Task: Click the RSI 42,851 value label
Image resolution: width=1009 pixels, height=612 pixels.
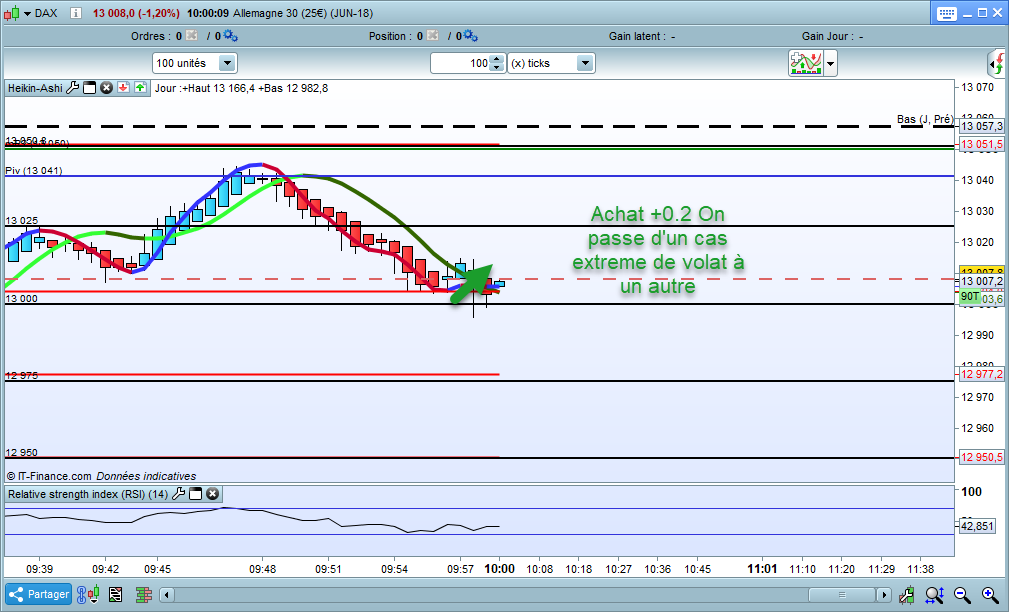Action: (977, 526)
